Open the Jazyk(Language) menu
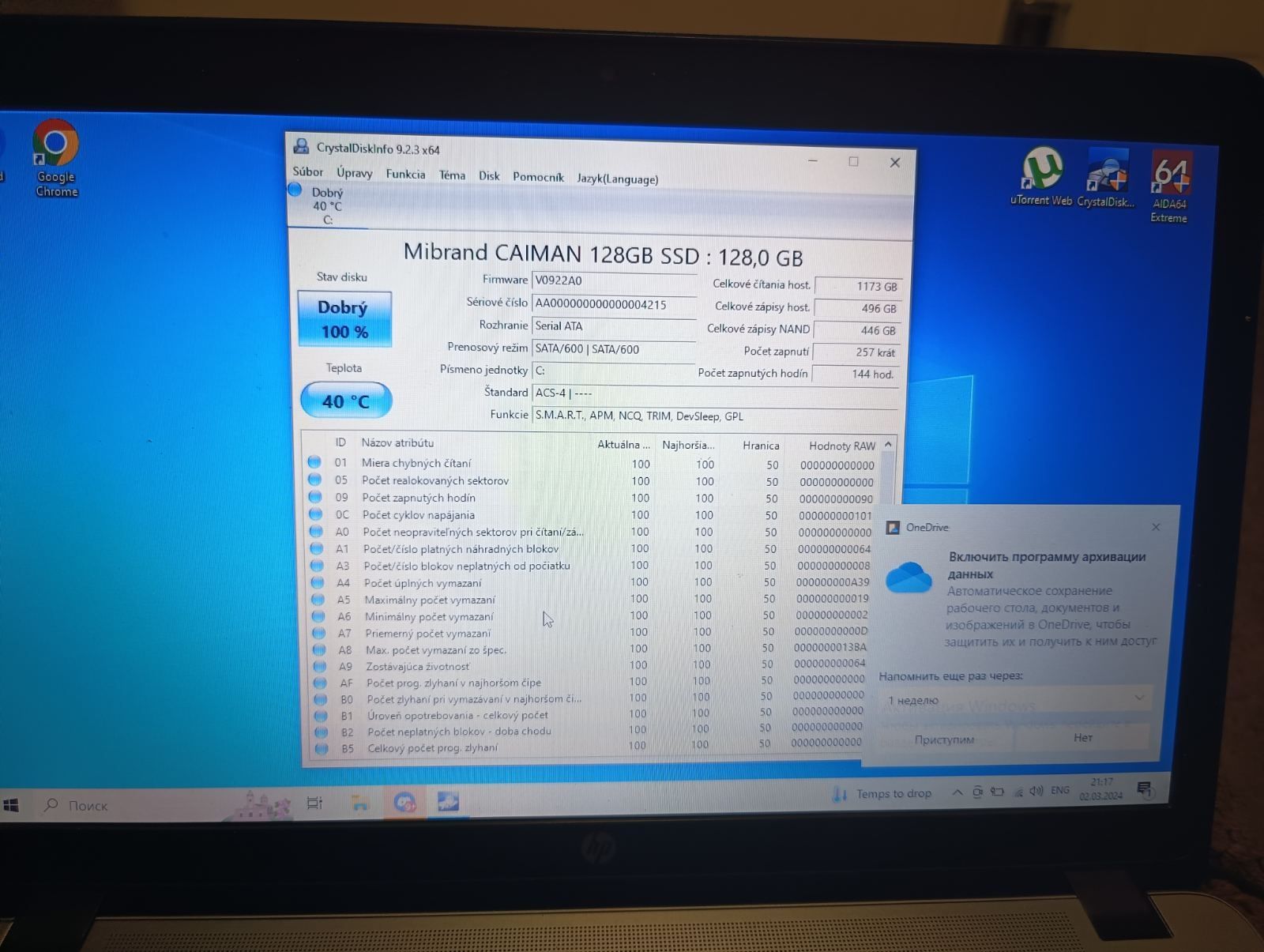Image resolution: width=1264 pixels, height=952 pixels. [x=617, y=179]
